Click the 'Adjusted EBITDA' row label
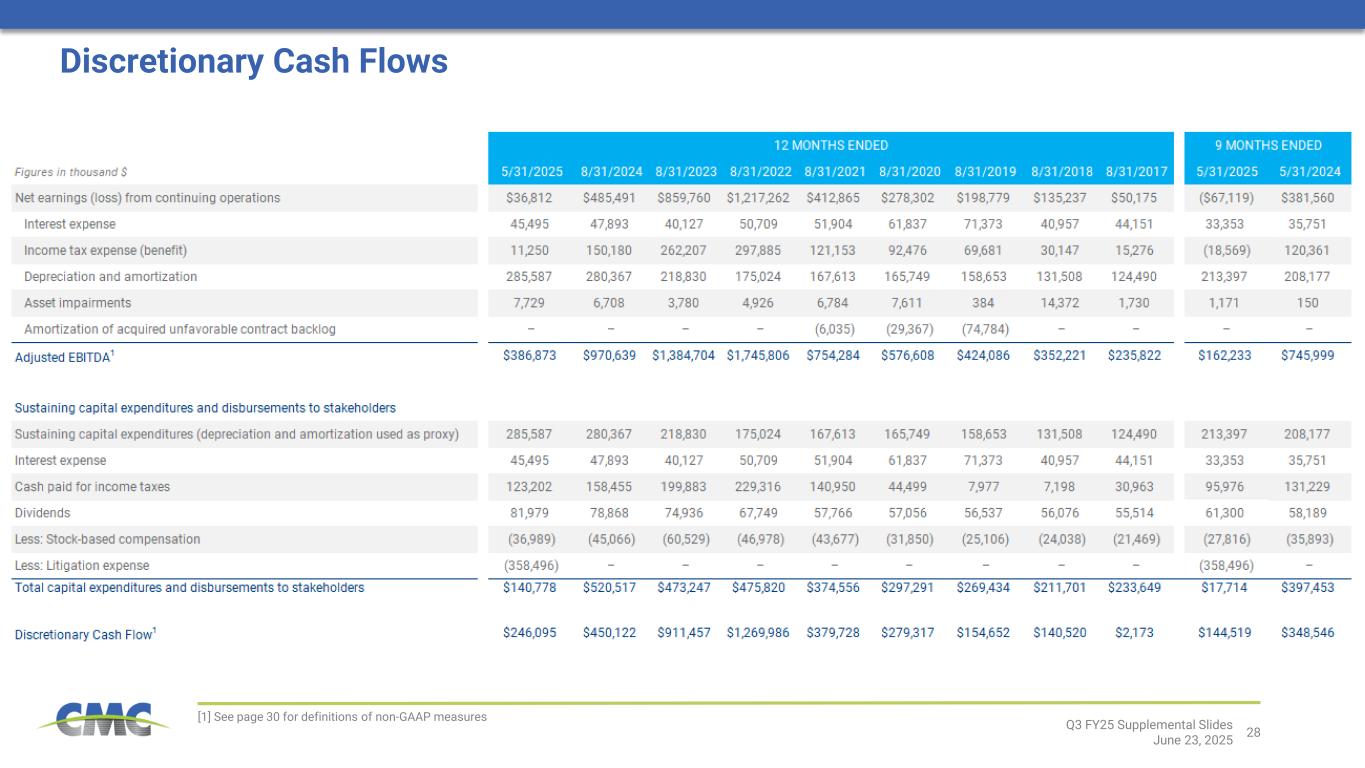Screen dimensions: 1365x768 tap(64, 355)
